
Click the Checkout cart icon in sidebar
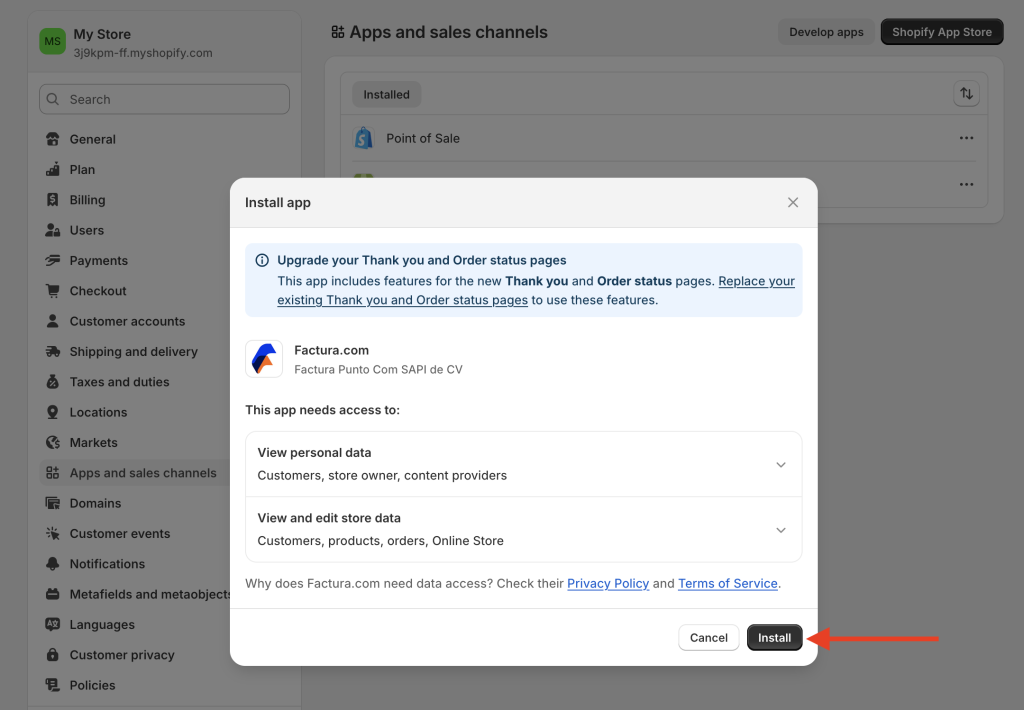pos(53,291)
